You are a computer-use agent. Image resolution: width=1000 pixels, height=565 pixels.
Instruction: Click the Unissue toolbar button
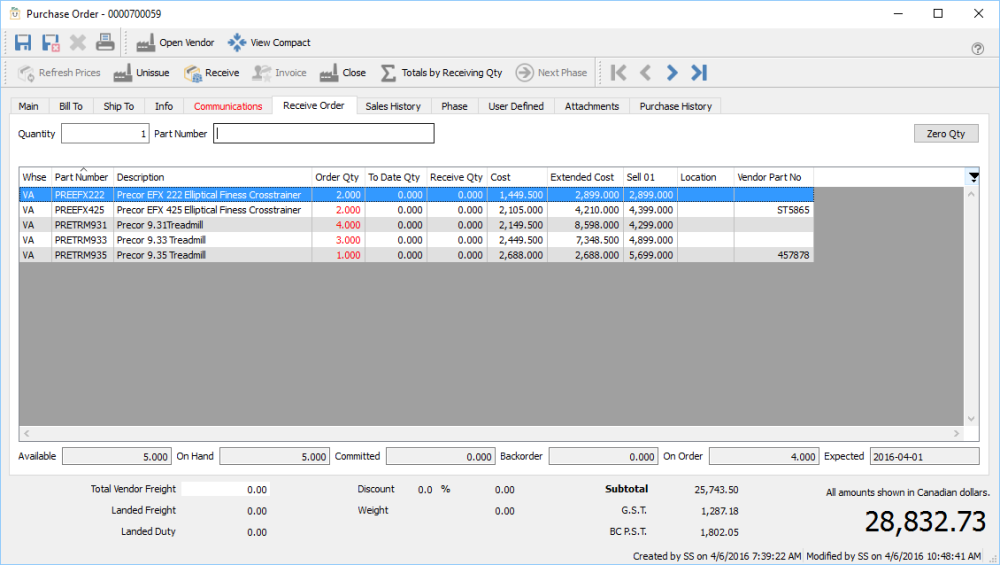coord(141,73)
